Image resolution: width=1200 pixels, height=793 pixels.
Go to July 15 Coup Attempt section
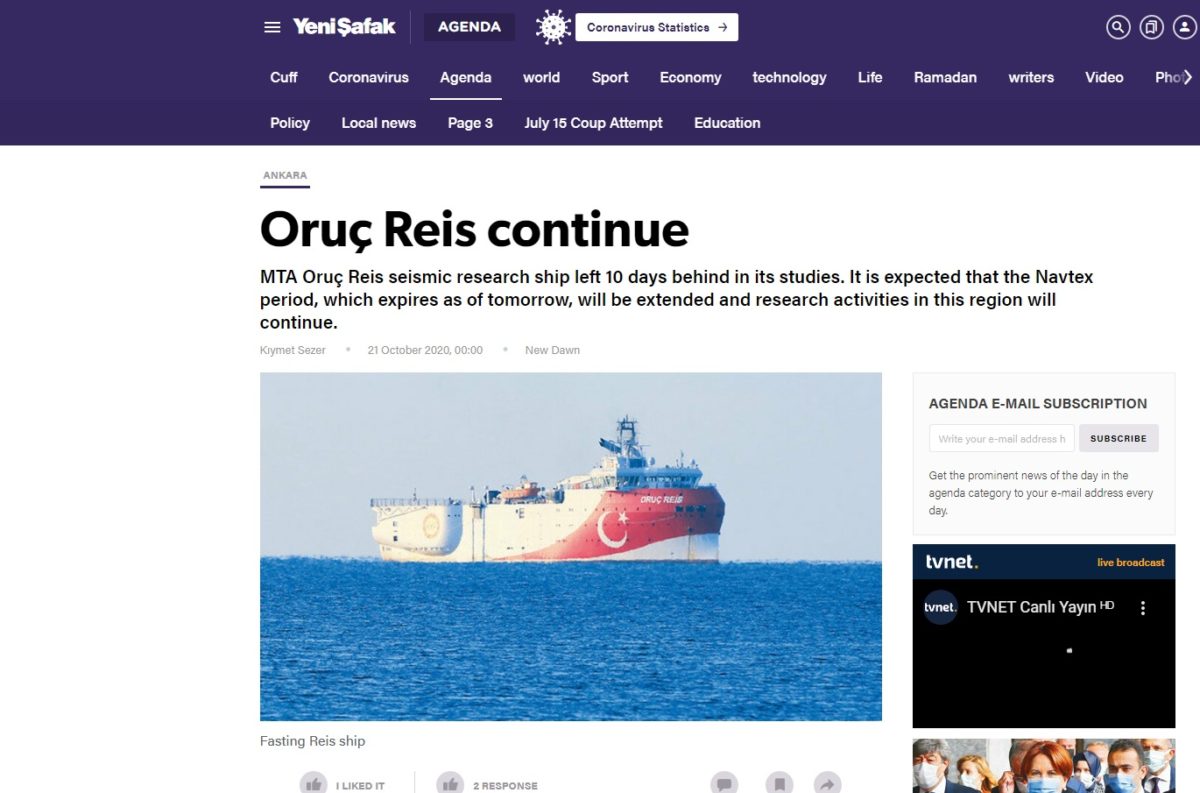[x=593, y=123]
